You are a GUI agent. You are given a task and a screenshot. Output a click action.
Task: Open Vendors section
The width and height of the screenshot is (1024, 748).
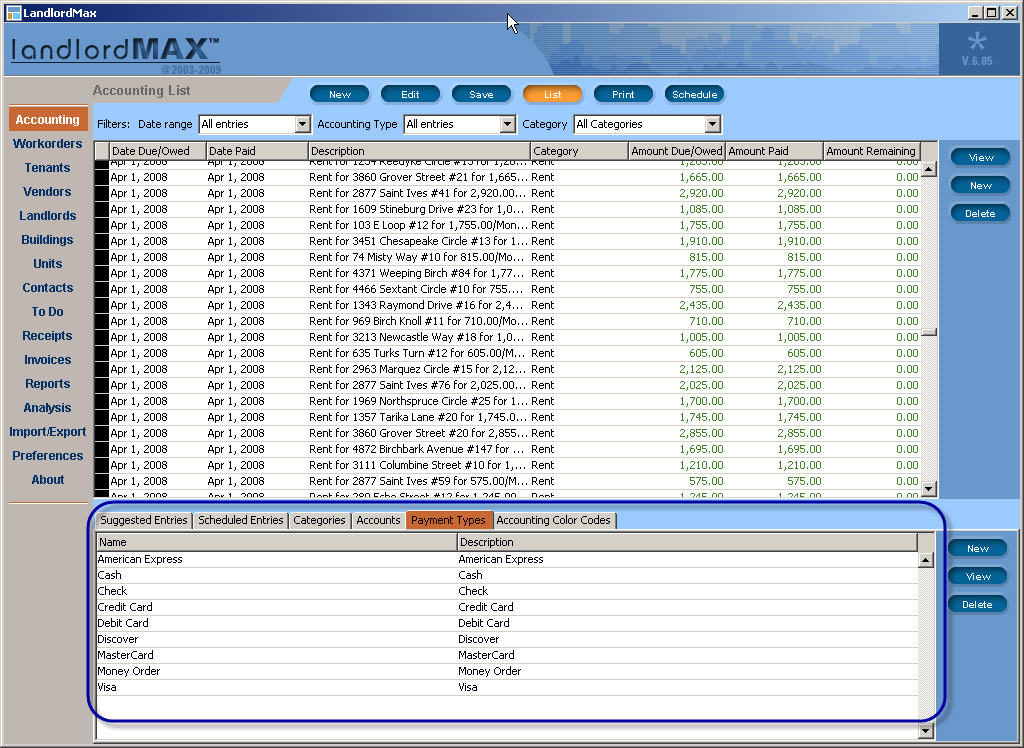(48, 191)
